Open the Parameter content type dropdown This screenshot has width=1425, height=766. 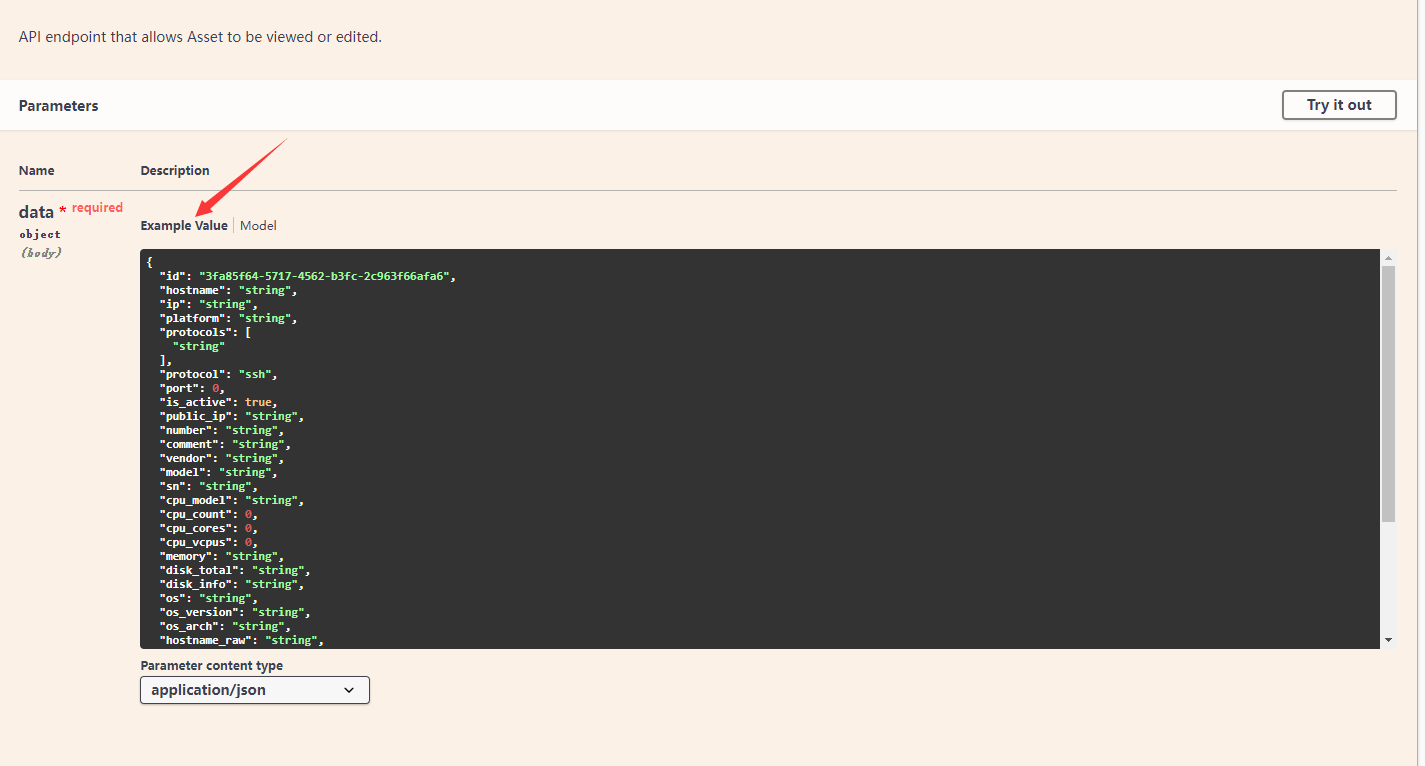pyautogui.click(x=255, y=690)
